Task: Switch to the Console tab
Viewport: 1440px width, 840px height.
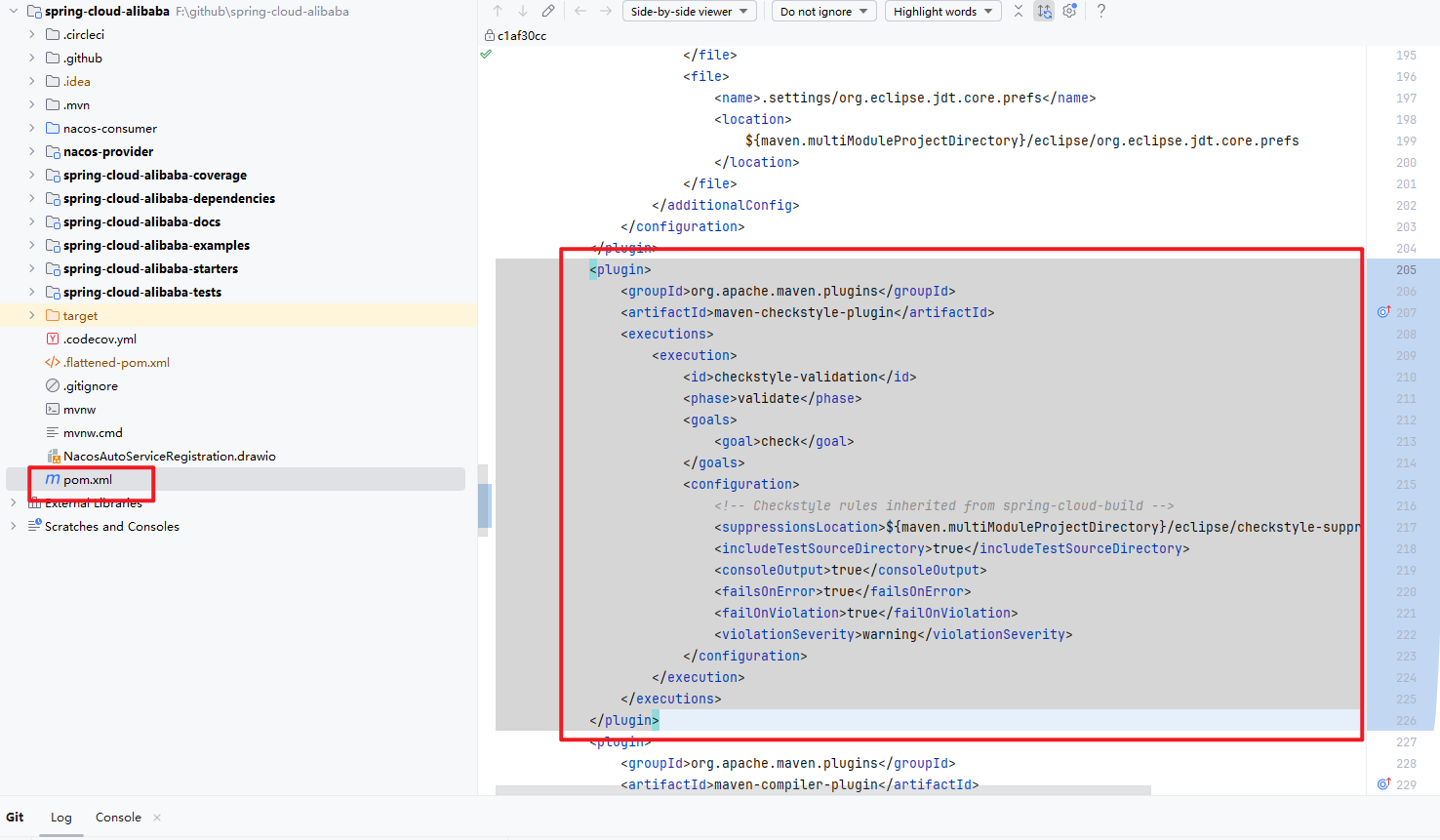Action: pos(118,818)
